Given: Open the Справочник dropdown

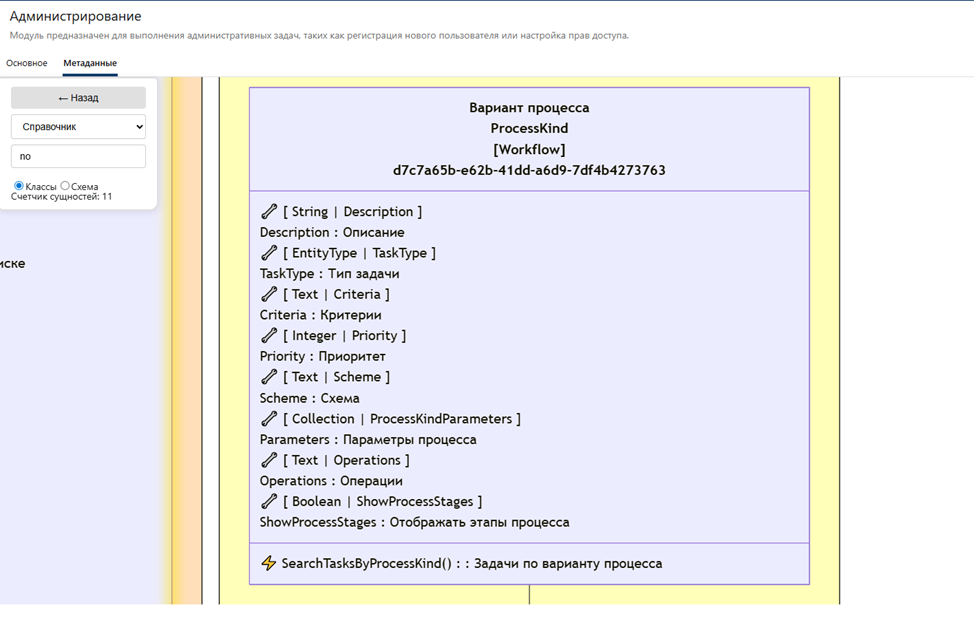Looking at the screenshot, I should 78,127.
